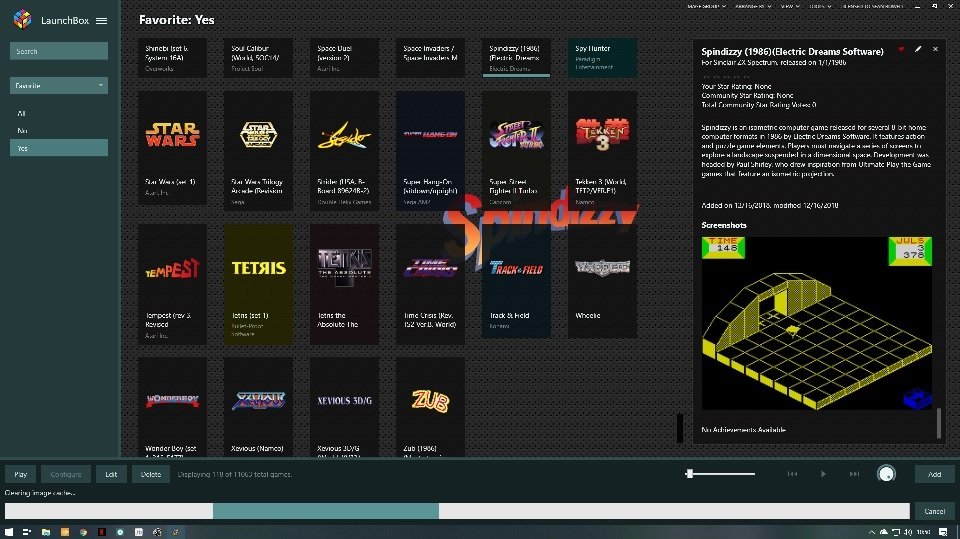960x539 pixels.
Task: Select the Tekken 3 game tile
Action: (x=602, y=151)
